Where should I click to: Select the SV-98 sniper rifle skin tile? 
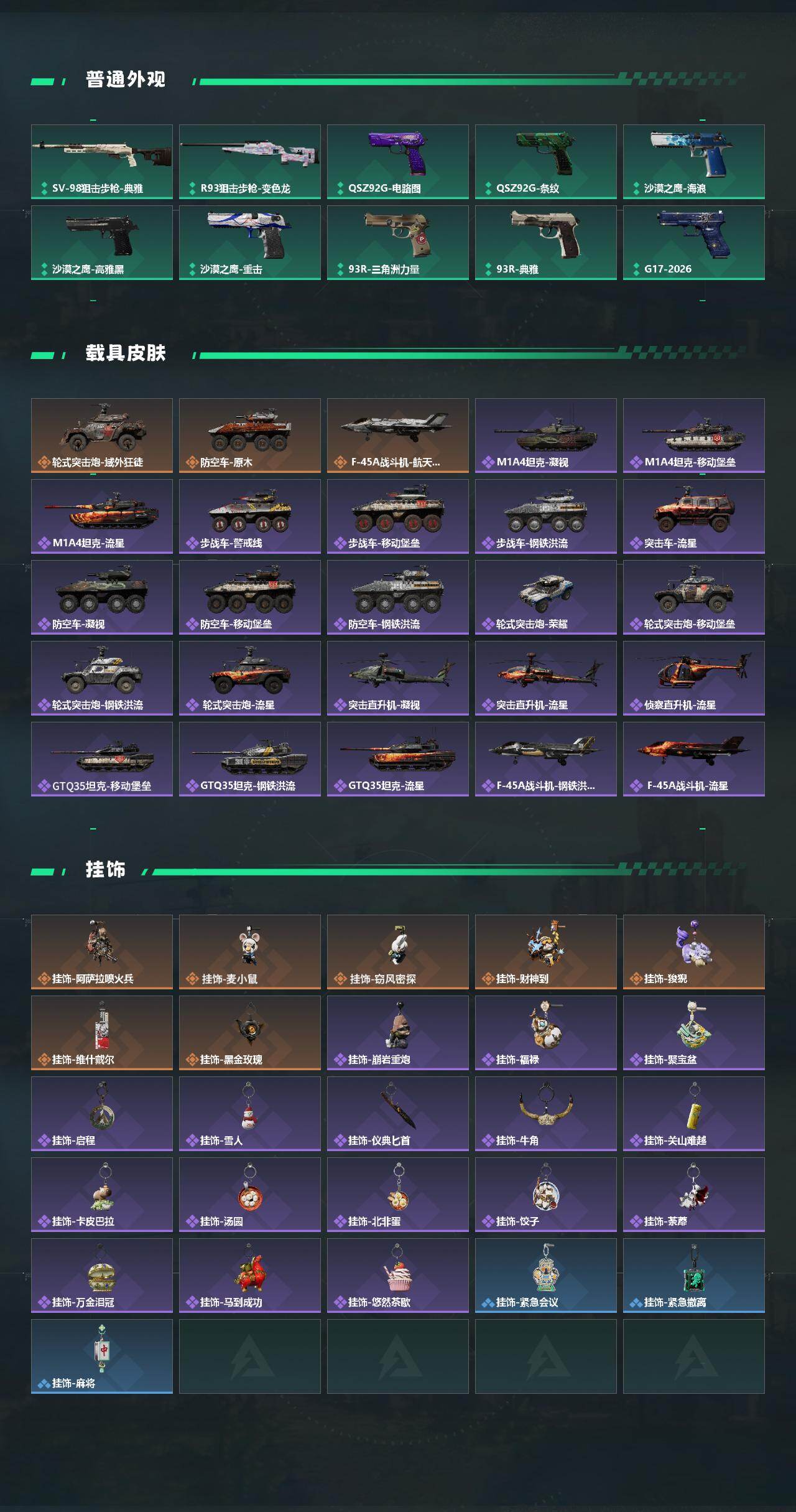coord(102,162)
